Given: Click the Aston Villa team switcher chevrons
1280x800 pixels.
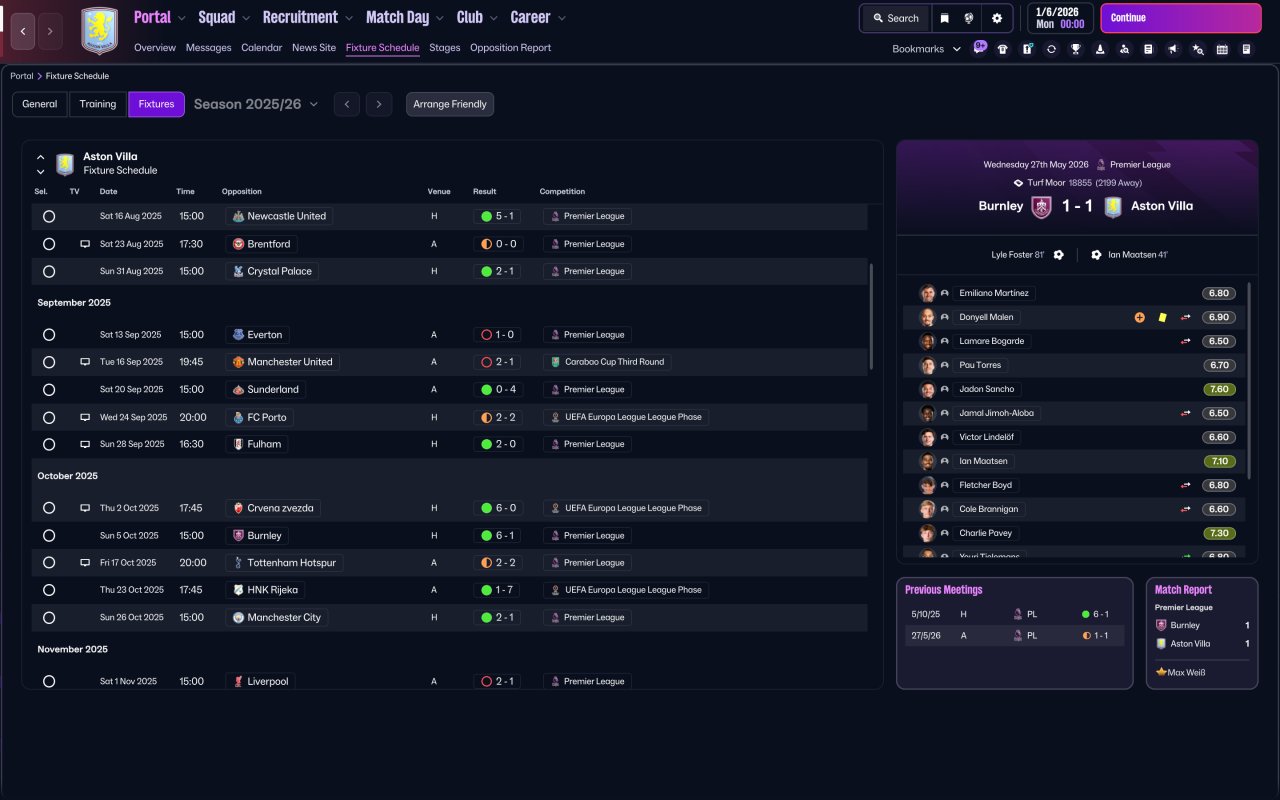Looking at the screenshot, I should coord(41,164).
